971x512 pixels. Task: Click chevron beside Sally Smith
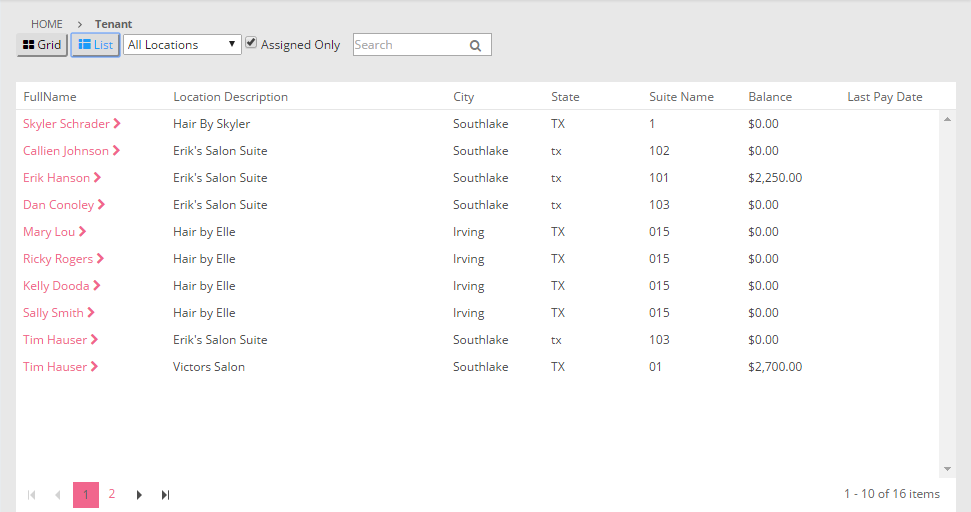[91, 313]
